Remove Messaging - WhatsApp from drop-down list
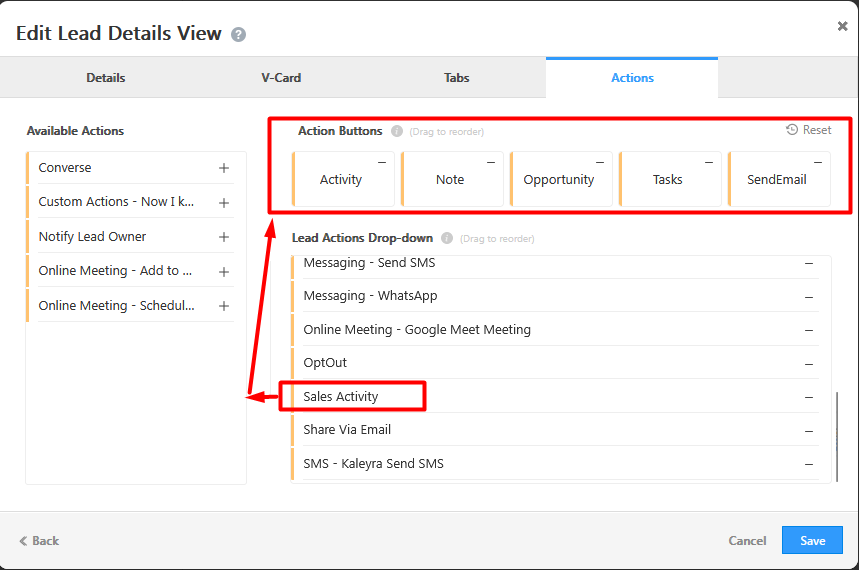The image size is (859, 570). point(808,297)
